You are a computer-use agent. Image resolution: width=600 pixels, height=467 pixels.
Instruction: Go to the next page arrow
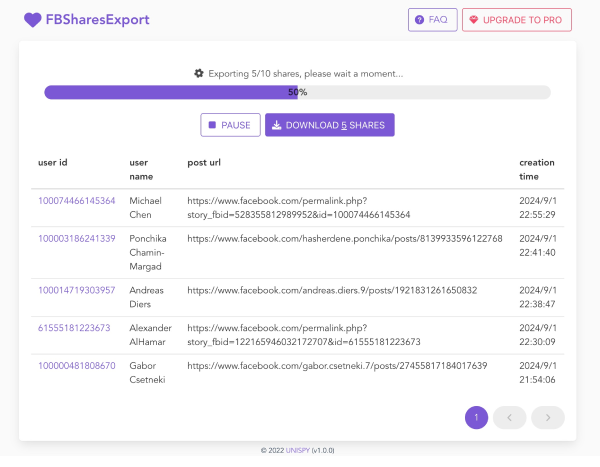[548, 417]
